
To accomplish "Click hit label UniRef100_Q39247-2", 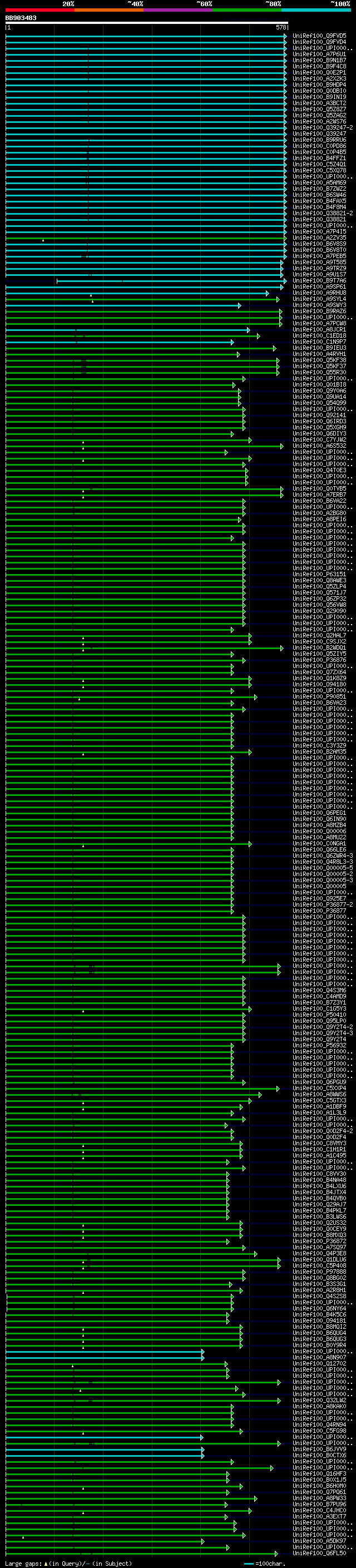I will point(323,128).
